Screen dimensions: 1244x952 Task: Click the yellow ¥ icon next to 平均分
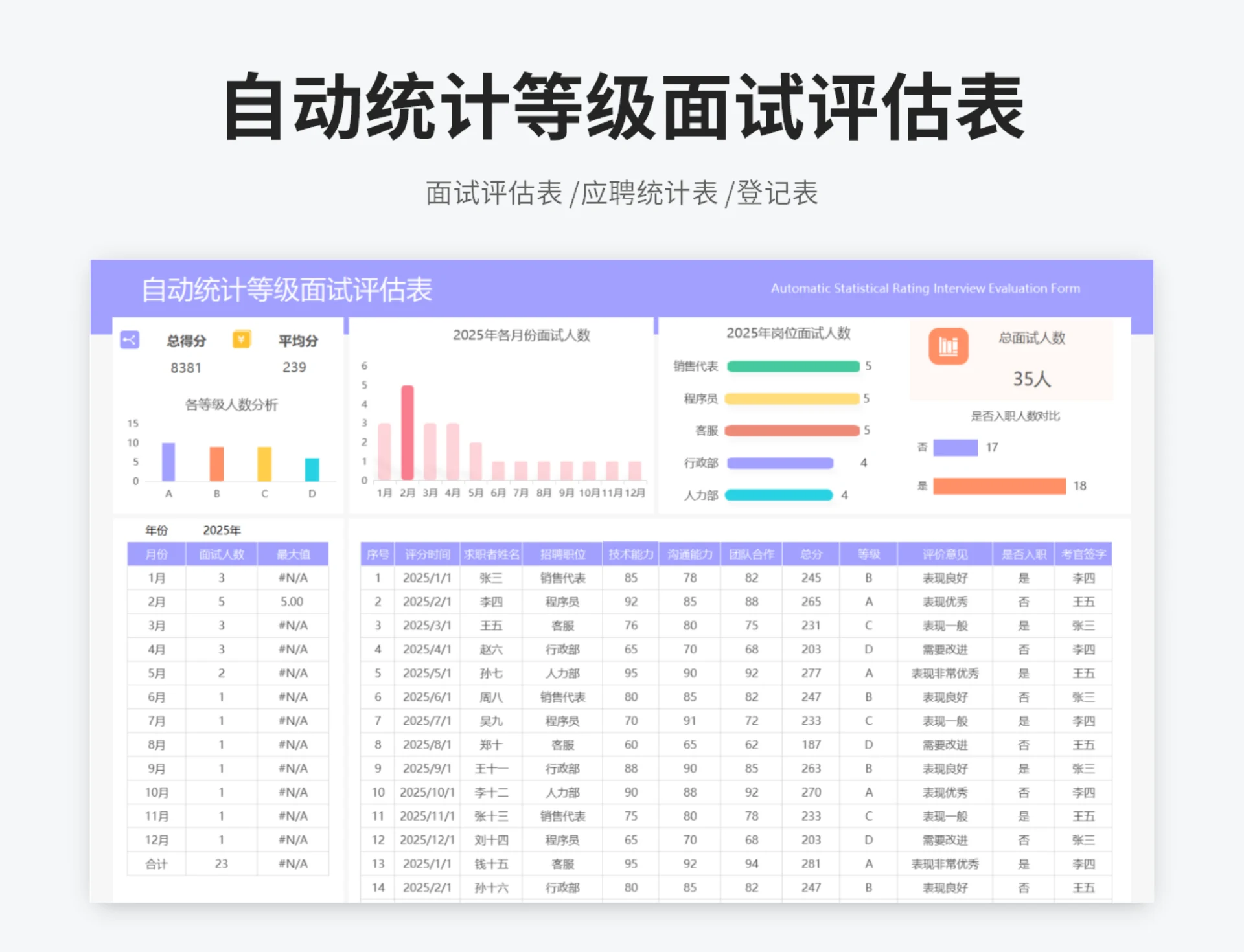point(241,339)
